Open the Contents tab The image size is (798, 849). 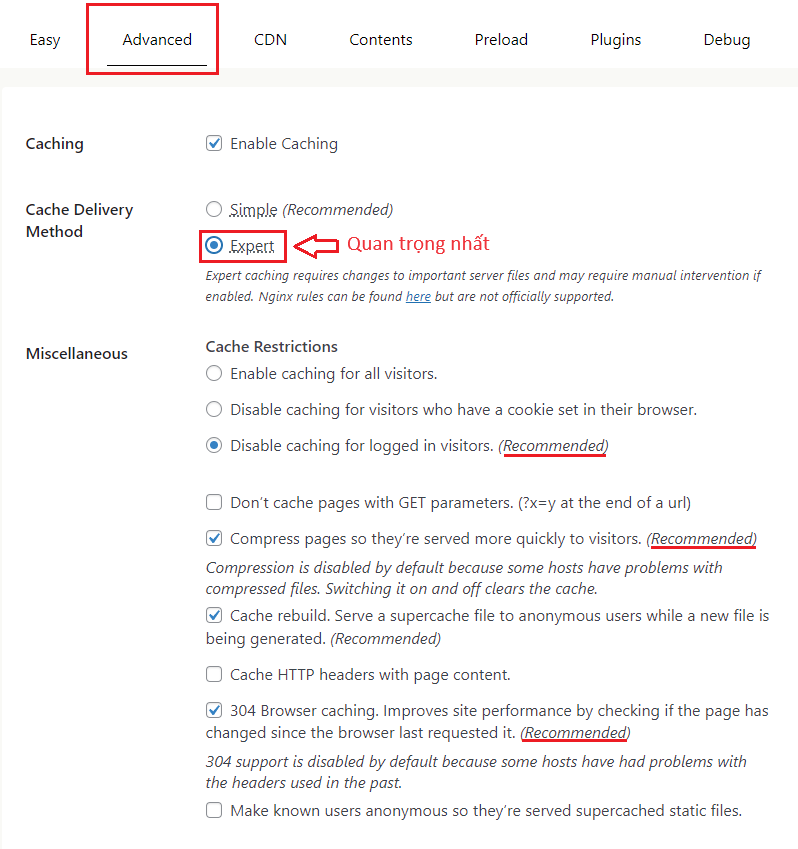pyautogui.click(x=381, y=40)
